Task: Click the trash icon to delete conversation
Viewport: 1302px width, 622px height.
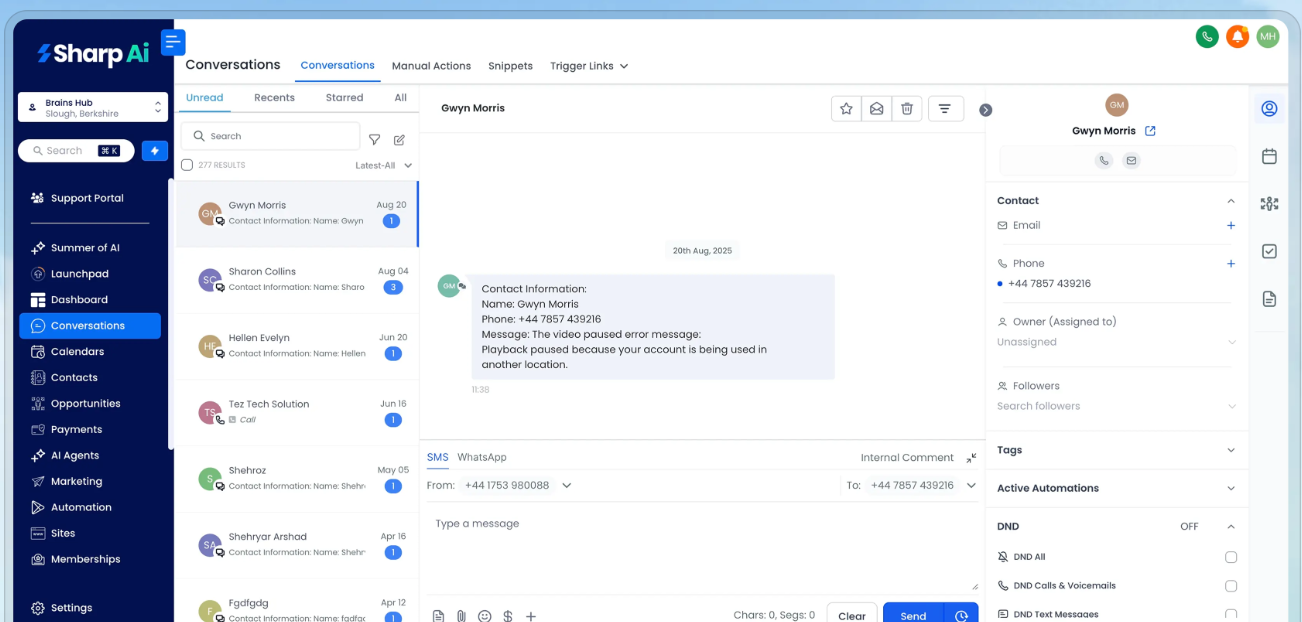Action: 906,109
